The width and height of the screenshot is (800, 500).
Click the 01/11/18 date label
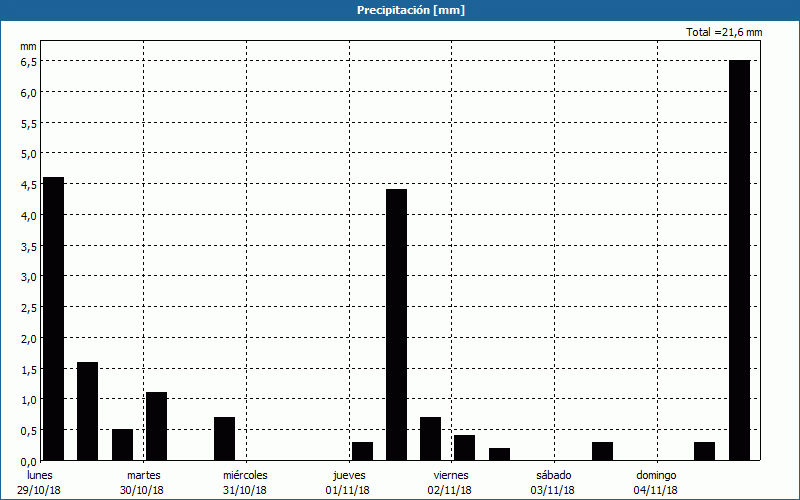347,490
